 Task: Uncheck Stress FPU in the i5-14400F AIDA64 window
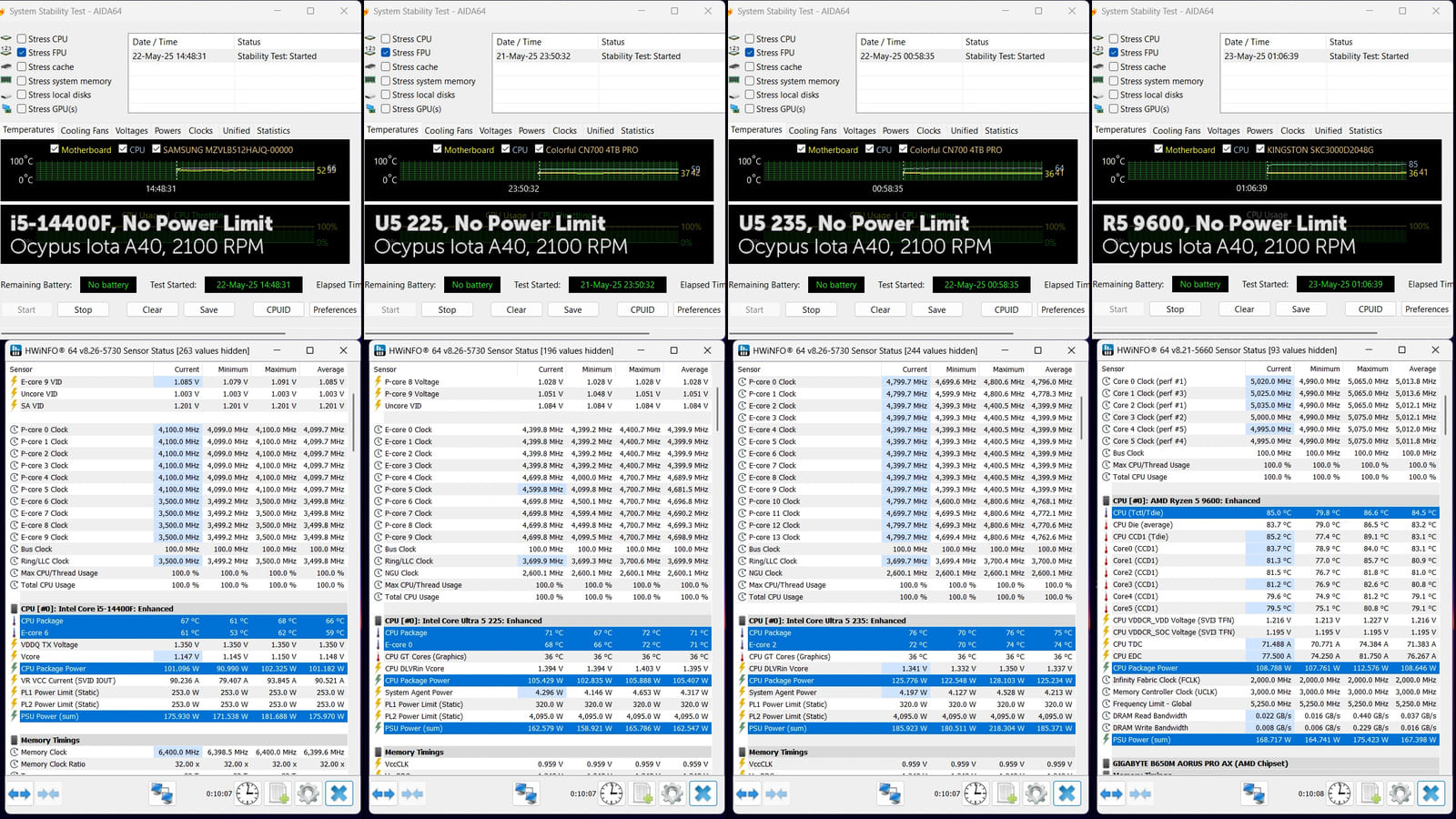tap(22, 53)
